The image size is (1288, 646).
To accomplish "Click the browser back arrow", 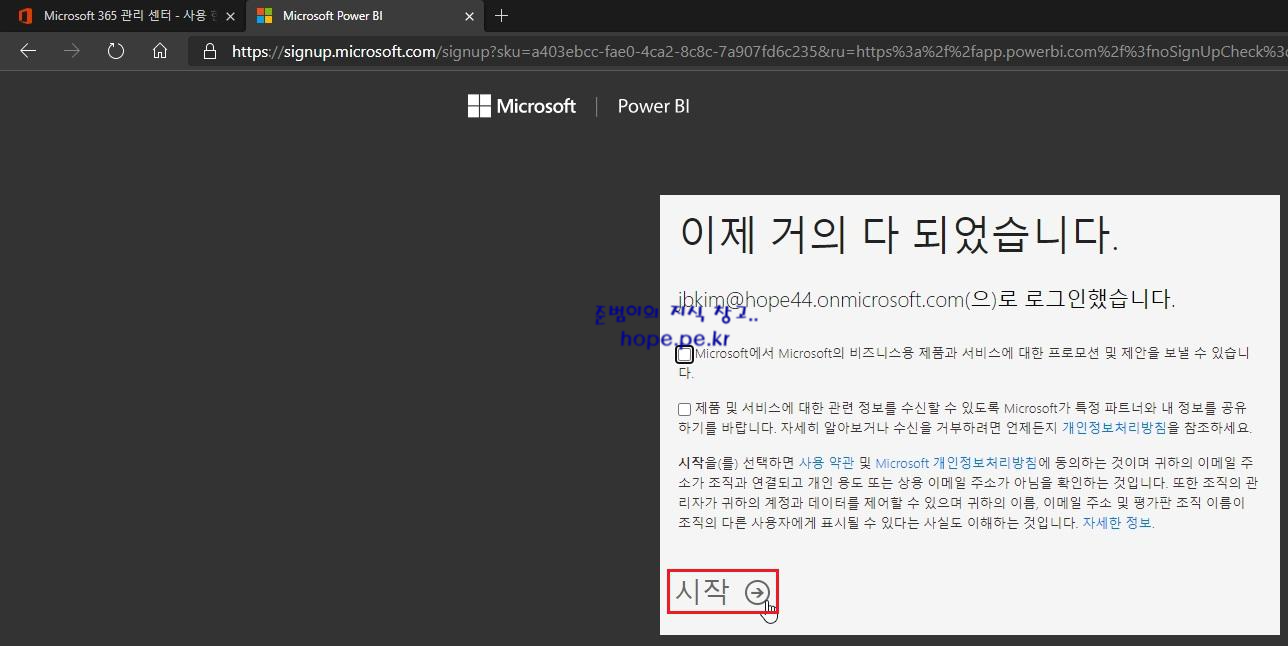I will point(28,51).
